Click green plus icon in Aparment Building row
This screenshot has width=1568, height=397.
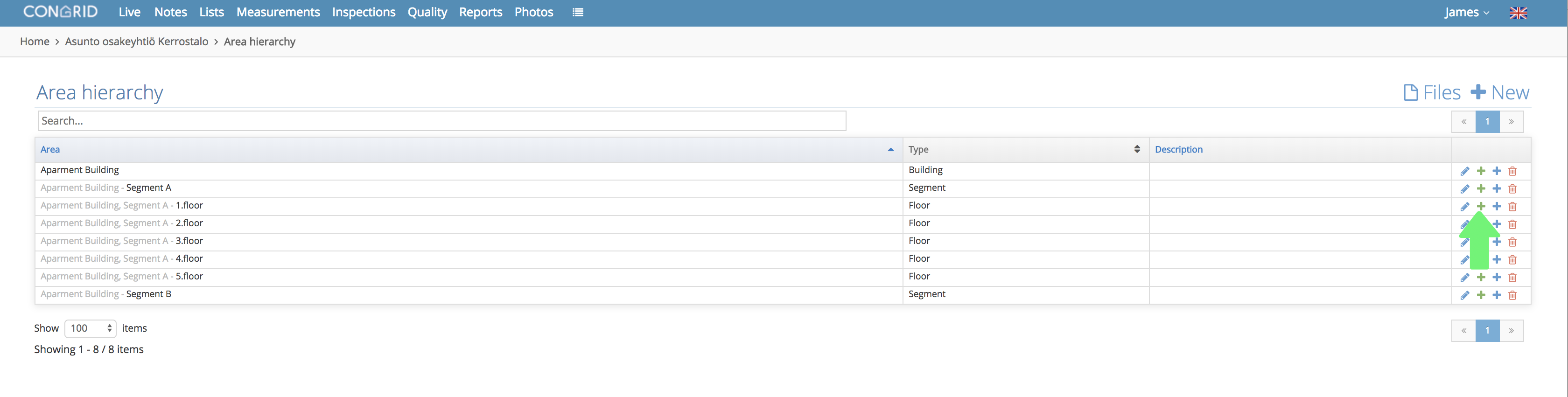tap(1481, 171)
